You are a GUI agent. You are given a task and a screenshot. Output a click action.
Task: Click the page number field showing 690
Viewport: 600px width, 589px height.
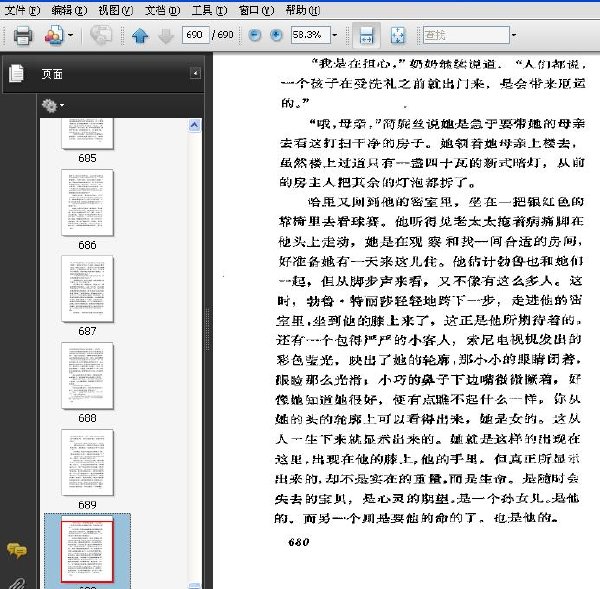point(195,35)
